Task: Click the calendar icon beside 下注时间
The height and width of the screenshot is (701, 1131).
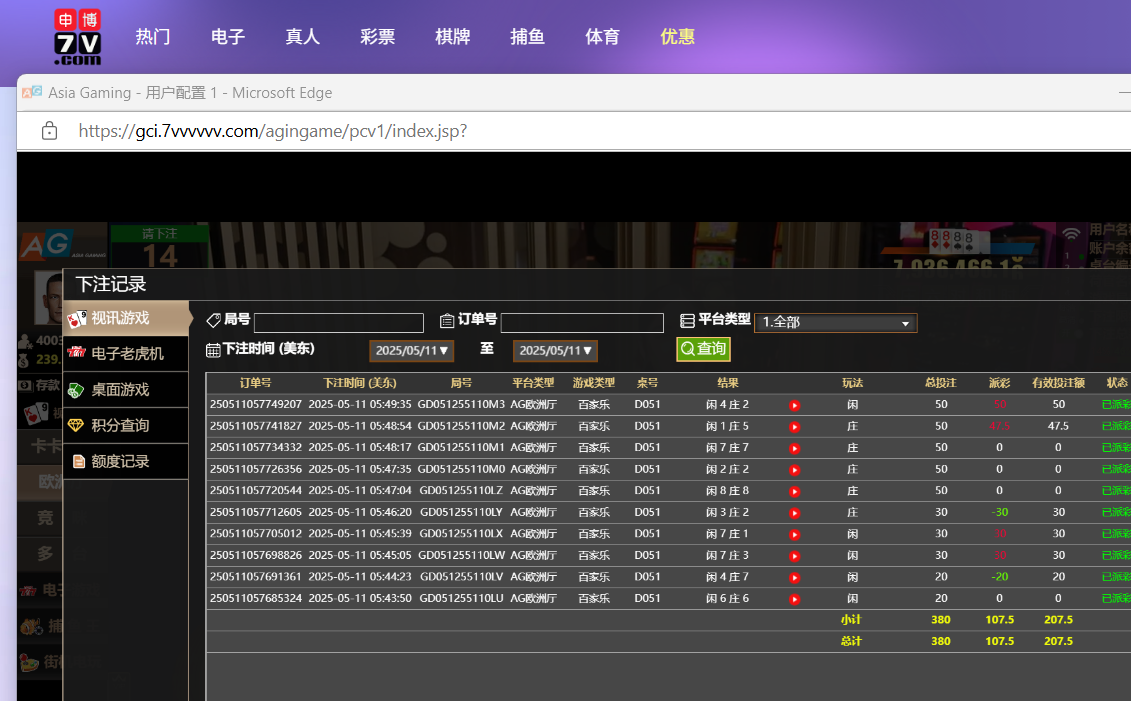Action: 213,350
